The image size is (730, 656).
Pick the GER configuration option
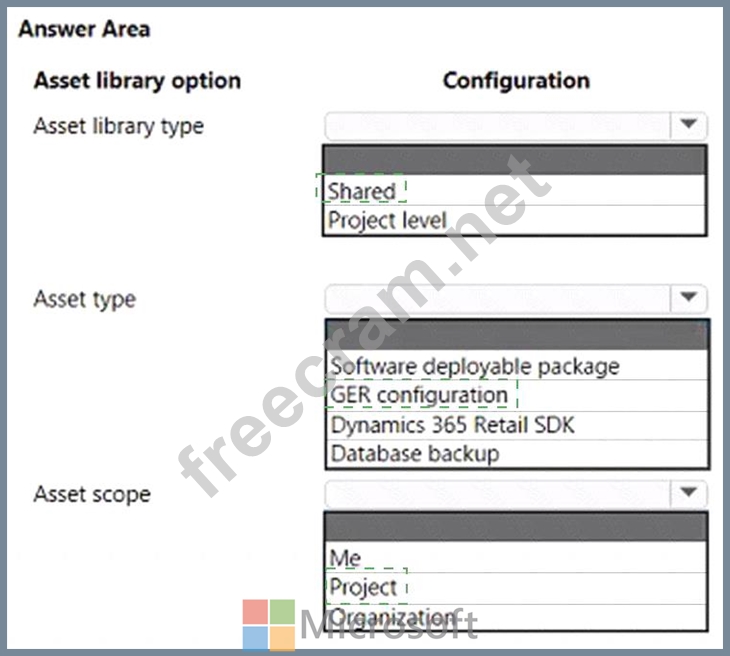419,395
